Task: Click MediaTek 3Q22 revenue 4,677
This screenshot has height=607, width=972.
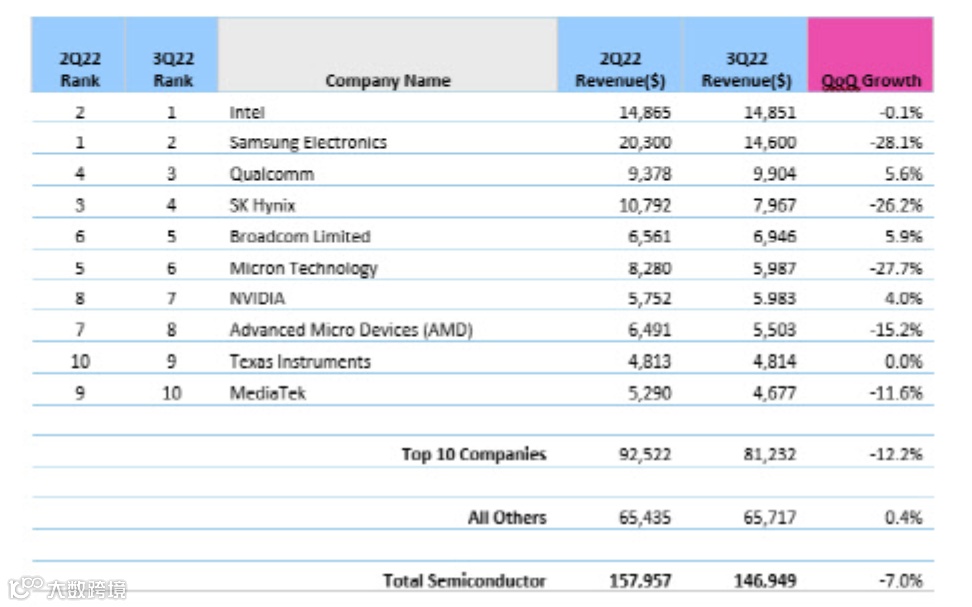Action: (x=774, y=393)
